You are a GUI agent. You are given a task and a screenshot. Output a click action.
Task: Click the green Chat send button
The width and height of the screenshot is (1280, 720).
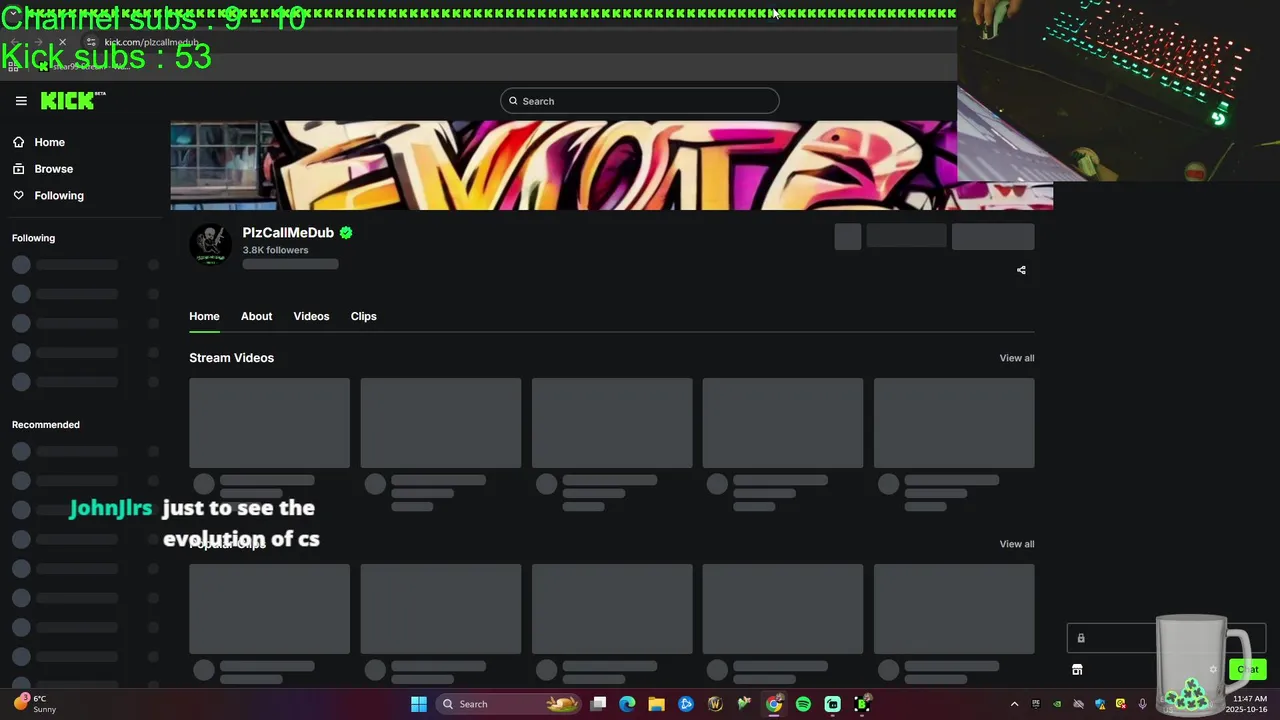[1247, 670]
